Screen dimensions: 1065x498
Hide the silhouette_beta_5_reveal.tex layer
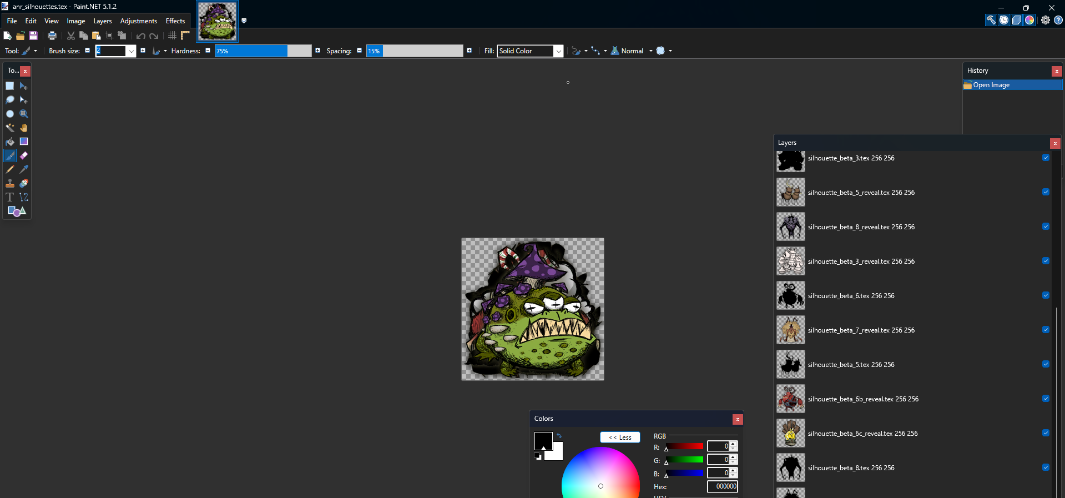1045,192
